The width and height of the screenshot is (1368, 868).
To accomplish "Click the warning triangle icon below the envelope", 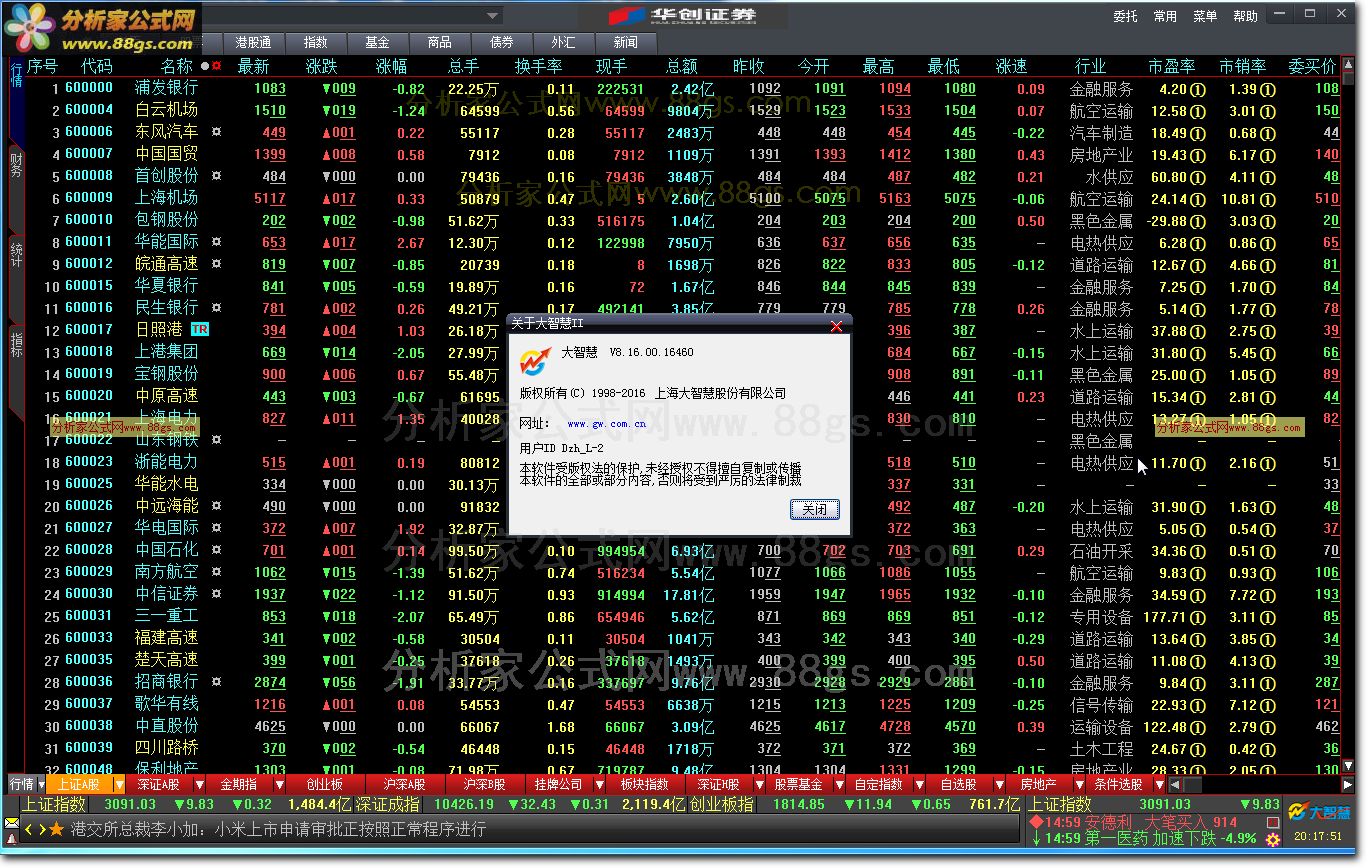I will click(x=12, y=838).
